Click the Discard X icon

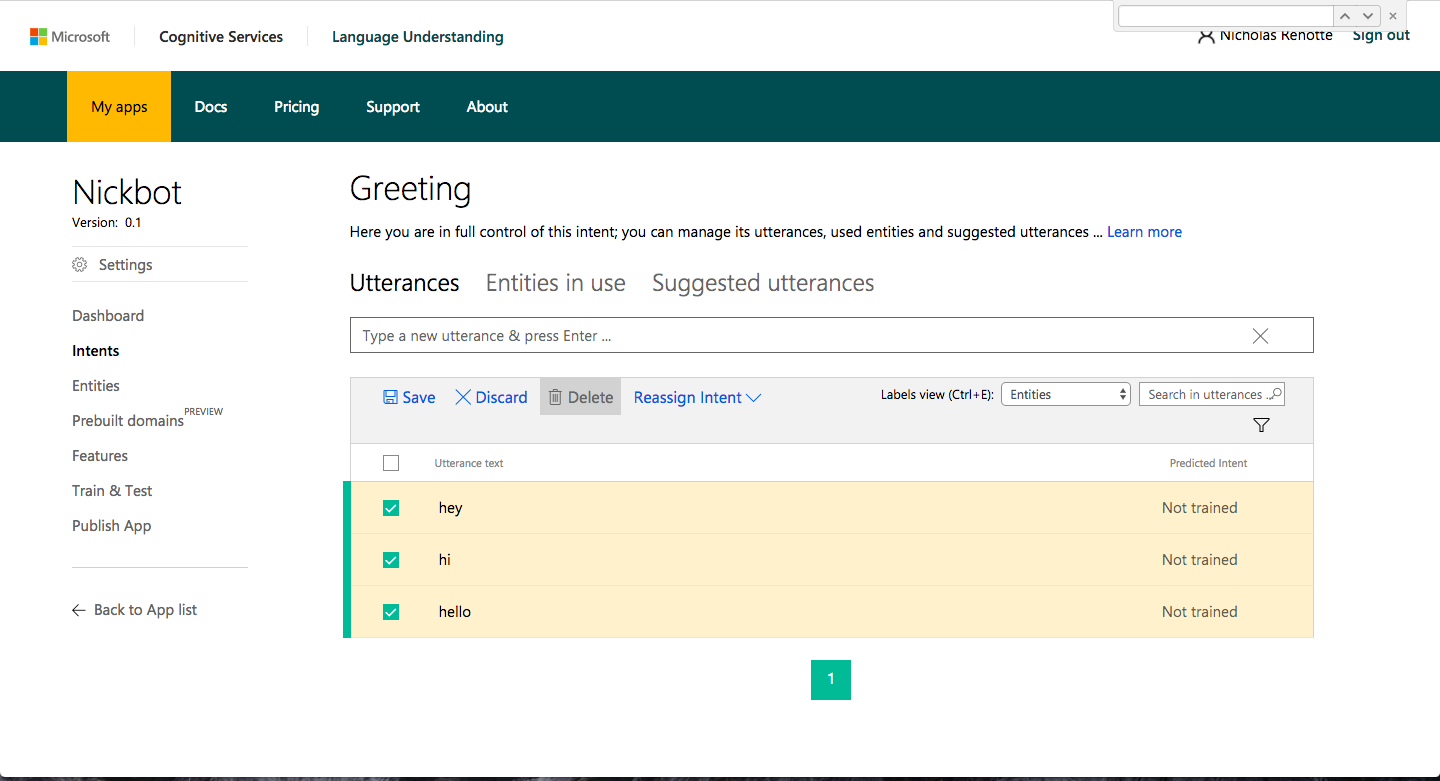(463, 397)
